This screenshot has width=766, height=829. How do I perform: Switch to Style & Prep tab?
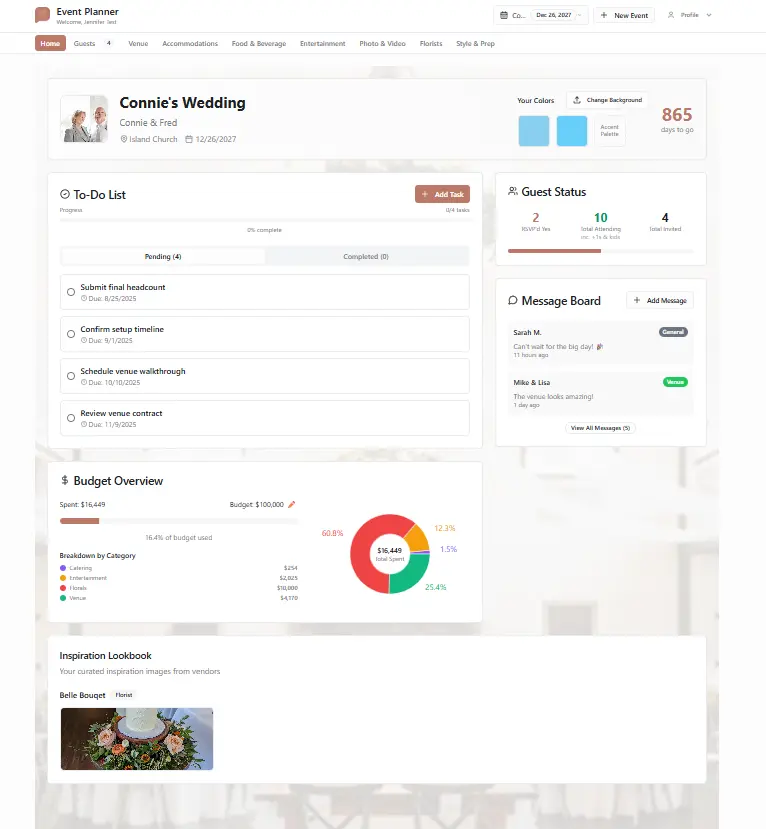coord(475,43)
